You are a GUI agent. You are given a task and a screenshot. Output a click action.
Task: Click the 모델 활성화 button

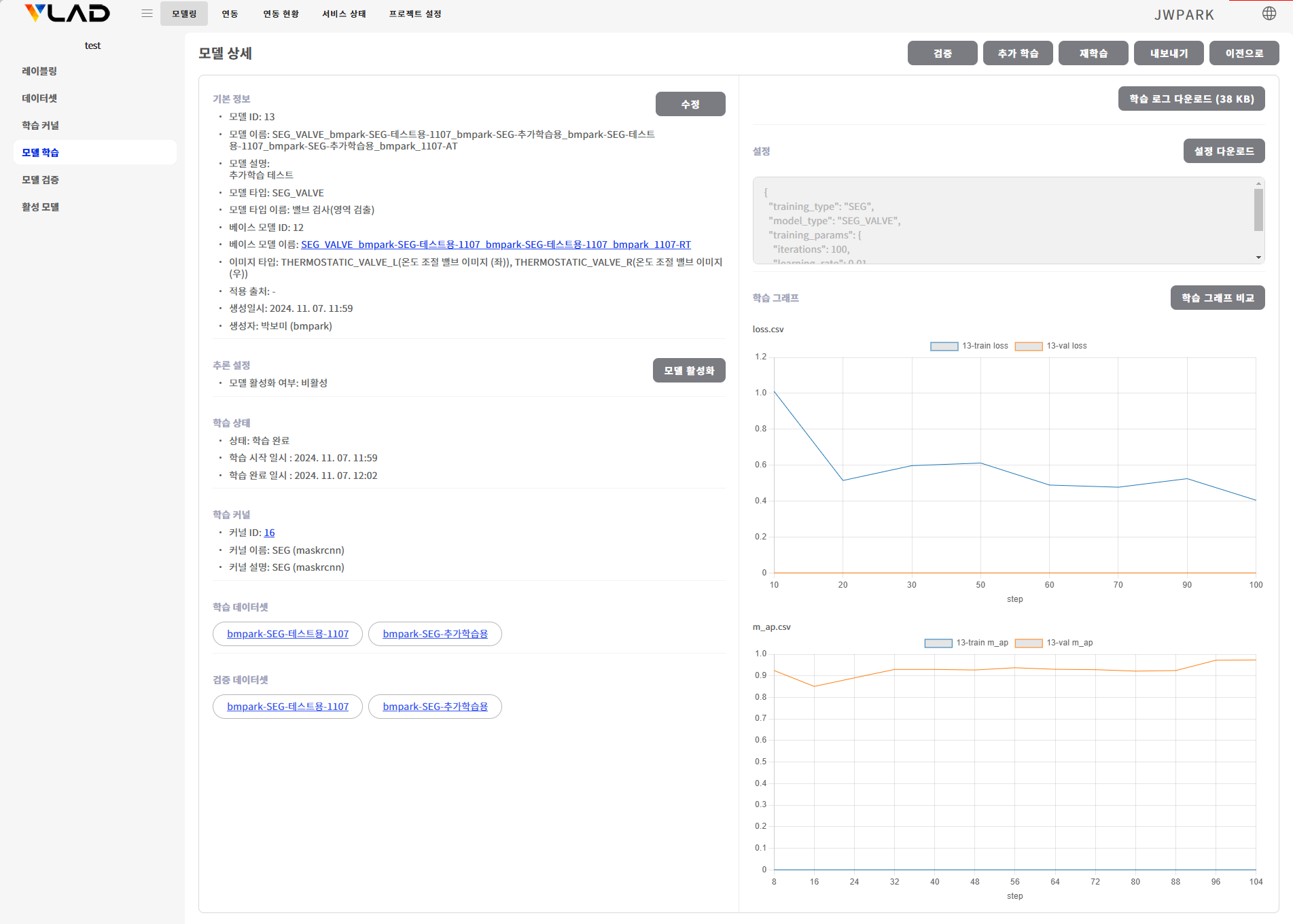[689, 370]
